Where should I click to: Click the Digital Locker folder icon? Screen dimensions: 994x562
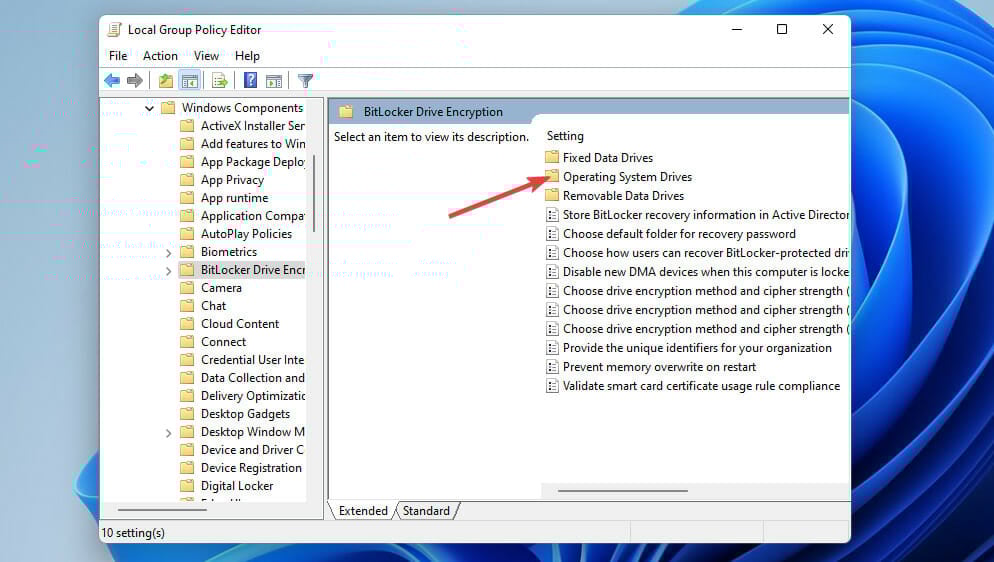coord(187,486)
